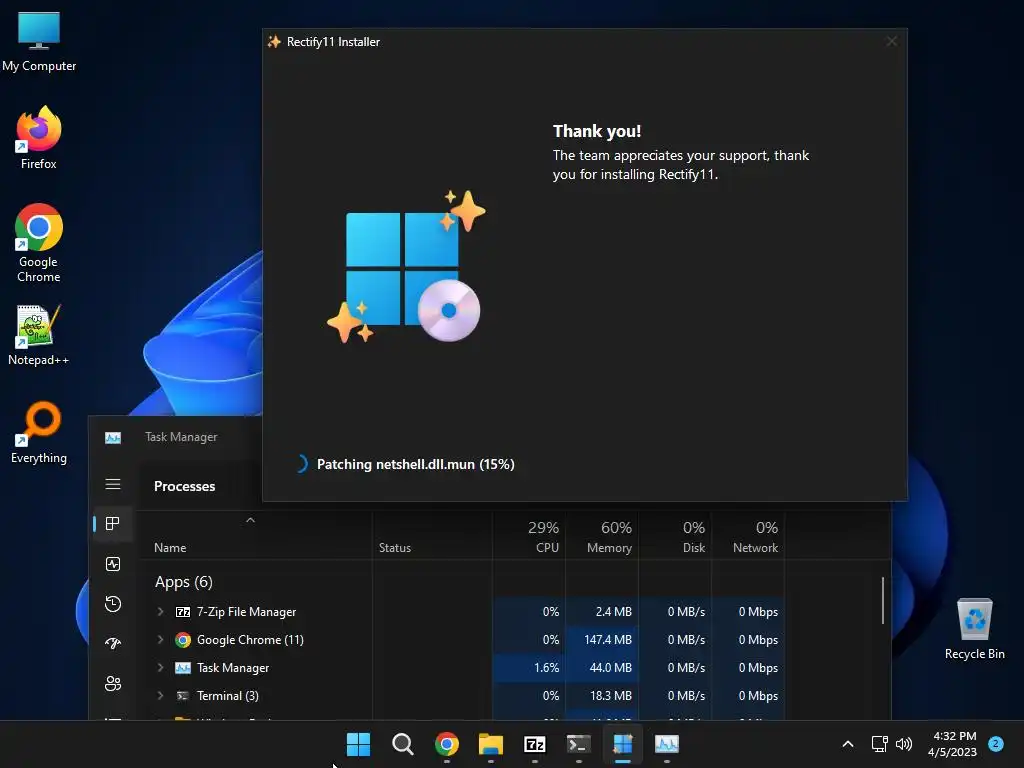Open Users icon in Task Manager sidebar
Viewport: 1024px width, 768px height.
click(113, 683)
